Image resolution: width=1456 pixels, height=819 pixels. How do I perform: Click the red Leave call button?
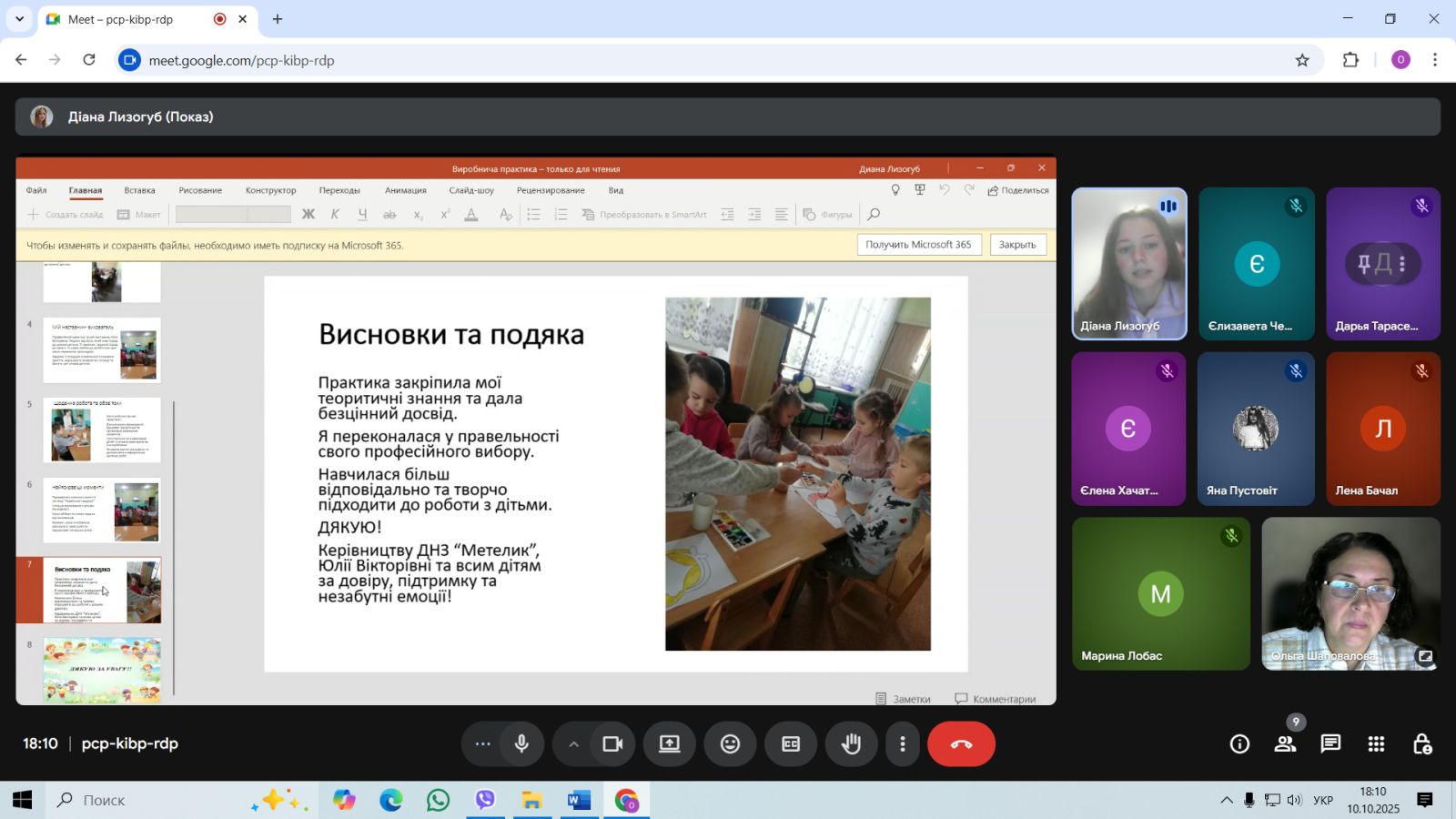(x=961, y=744)
